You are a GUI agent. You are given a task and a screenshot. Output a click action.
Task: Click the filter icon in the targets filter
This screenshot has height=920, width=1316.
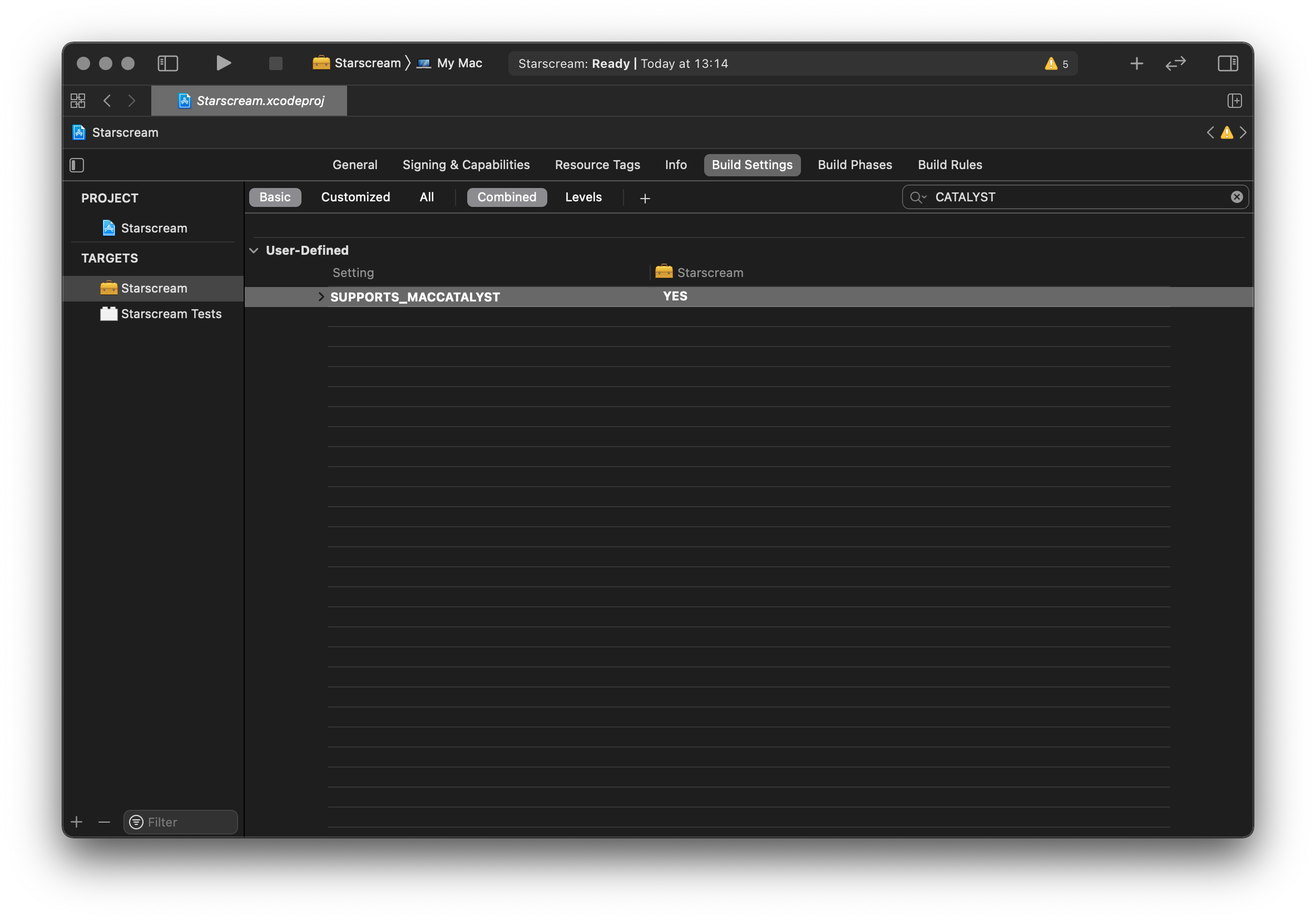136,822
